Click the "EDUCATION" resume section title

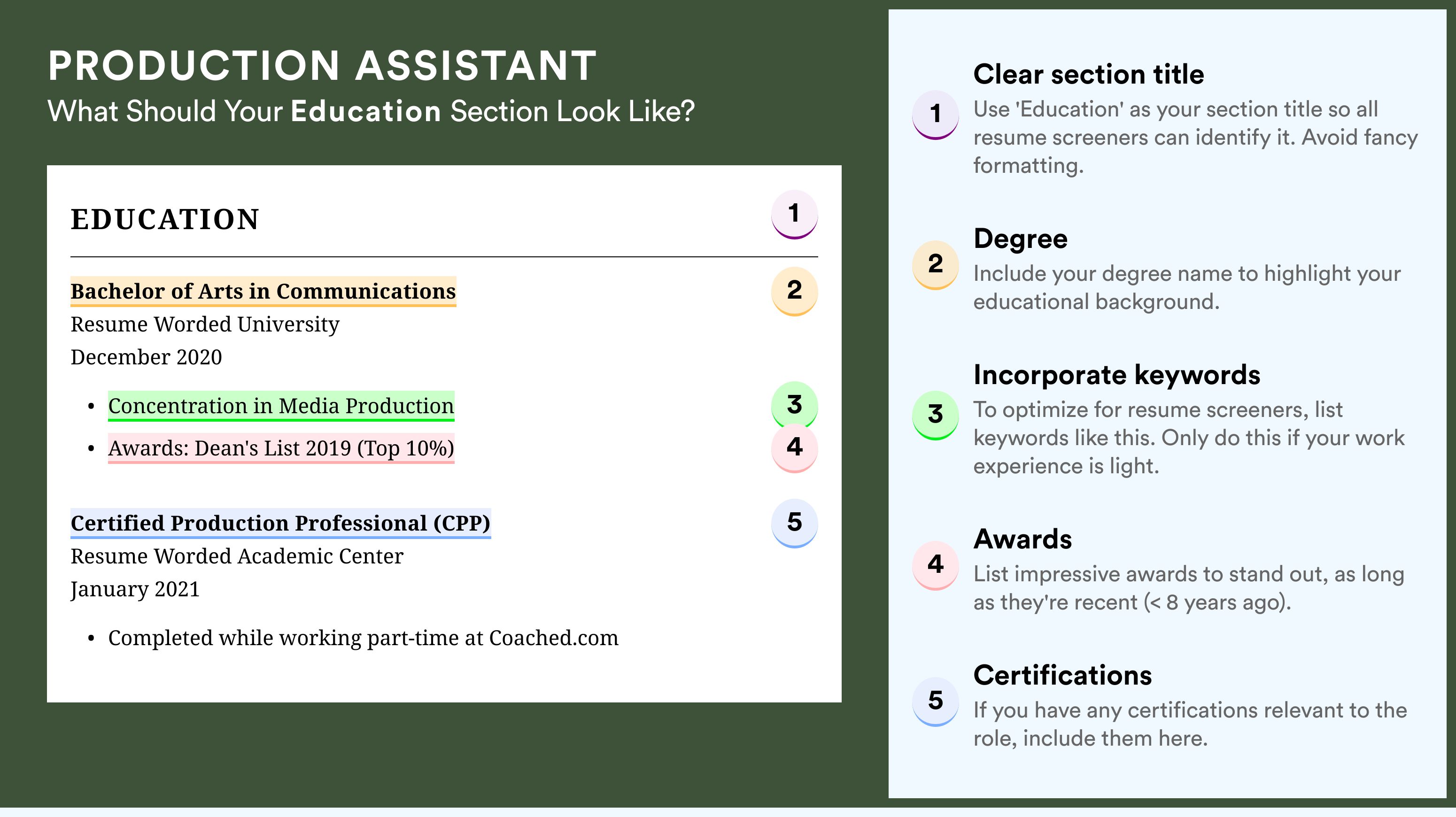(164, 219)
